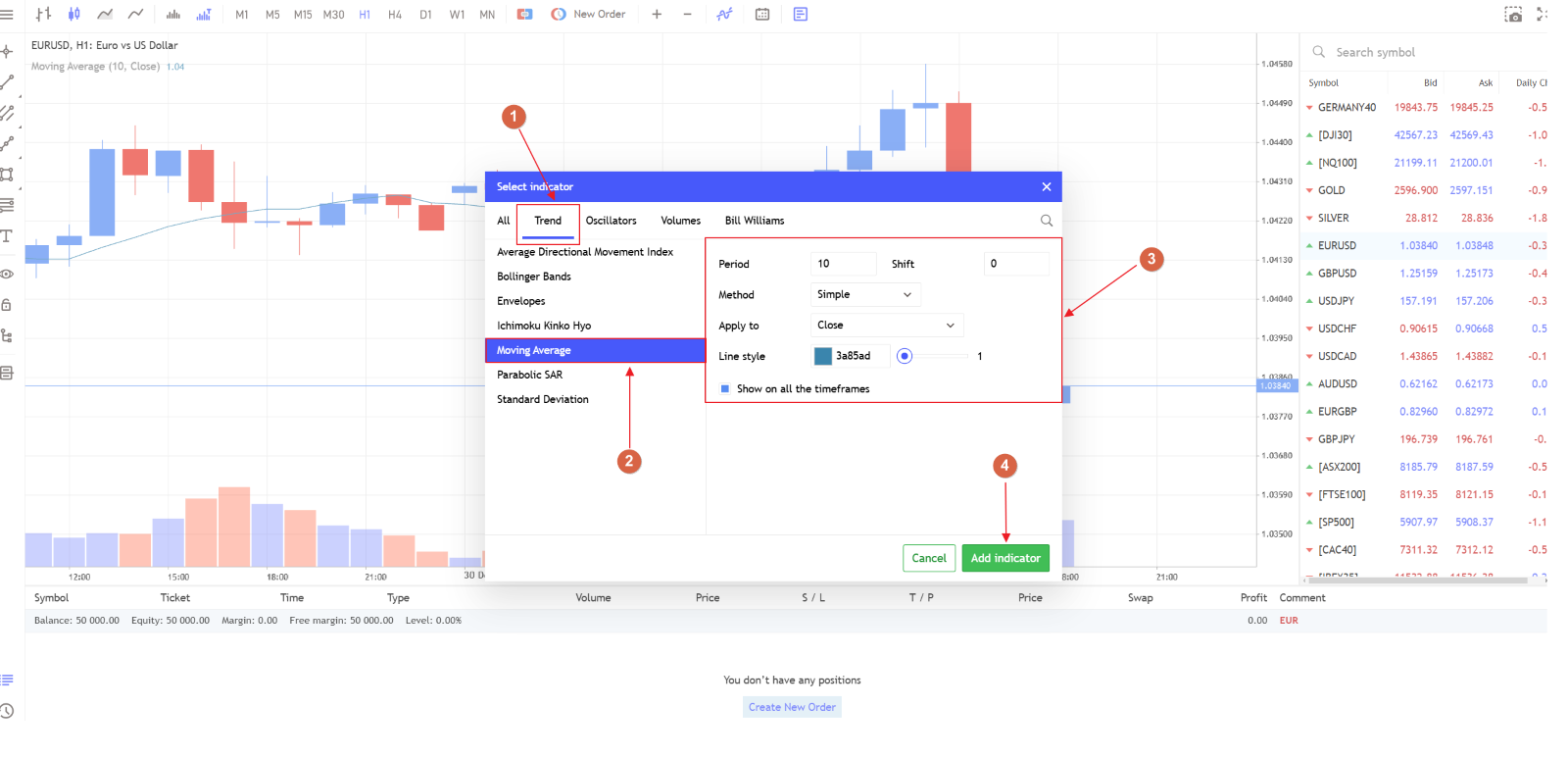Click the Add indicator button
Viewport: 1568px width, 757px height.
coord(1005,558)
